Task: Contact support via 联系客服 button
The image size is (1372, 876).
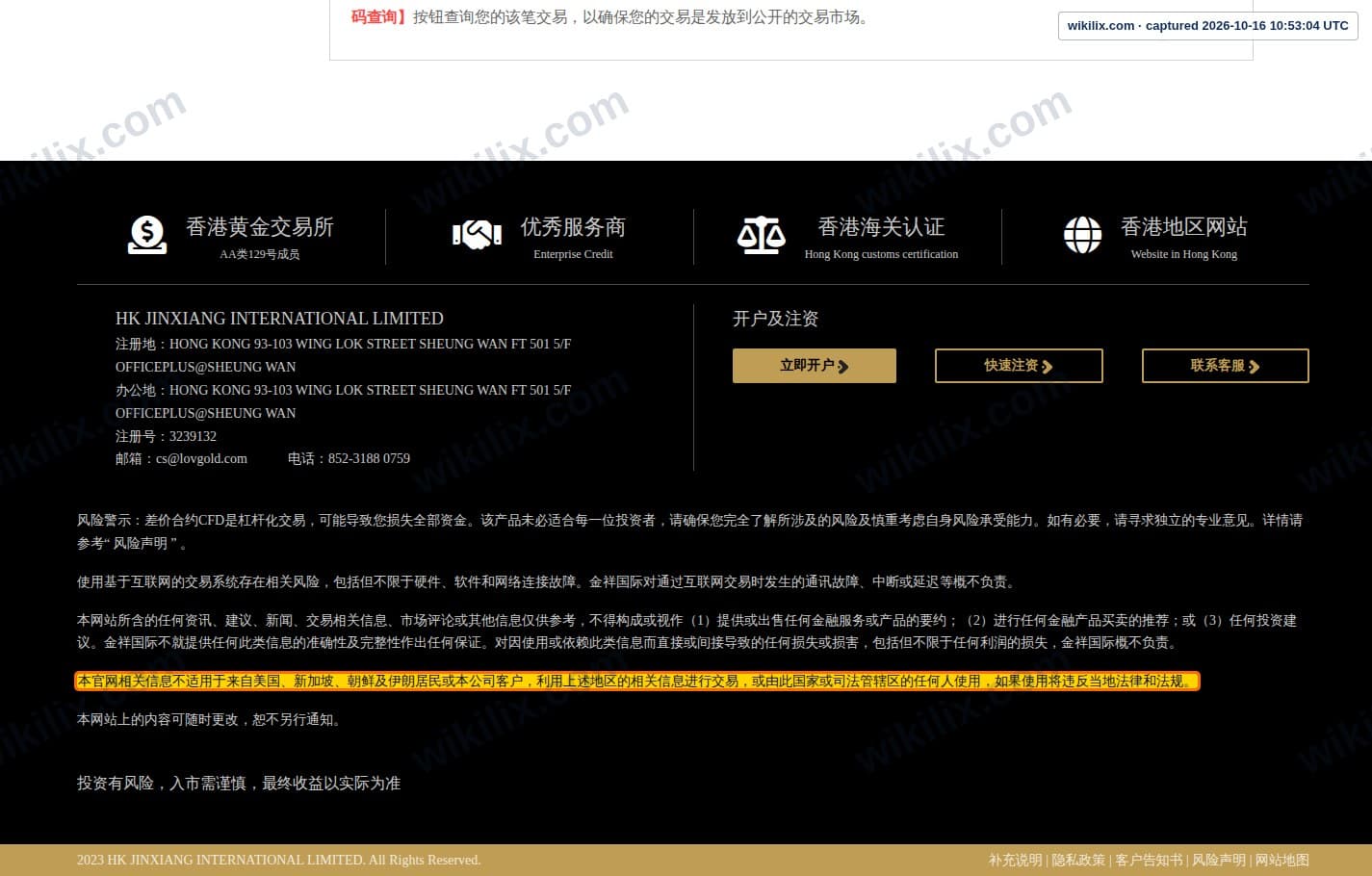Action: (1225, 366)
